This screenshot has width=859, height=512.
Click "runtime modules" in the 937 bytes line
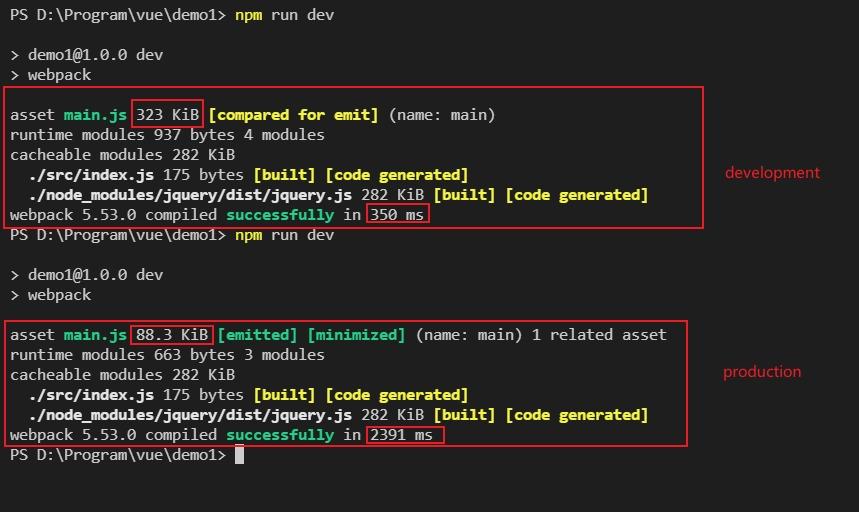[77, 135]
